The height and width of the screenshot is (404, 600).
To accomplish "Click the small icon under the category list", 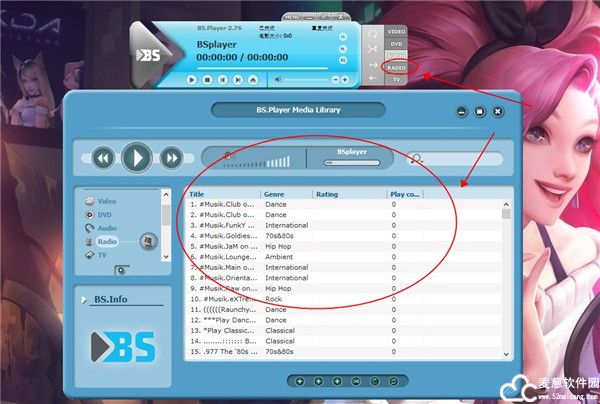I will click(x=122, y=270).
